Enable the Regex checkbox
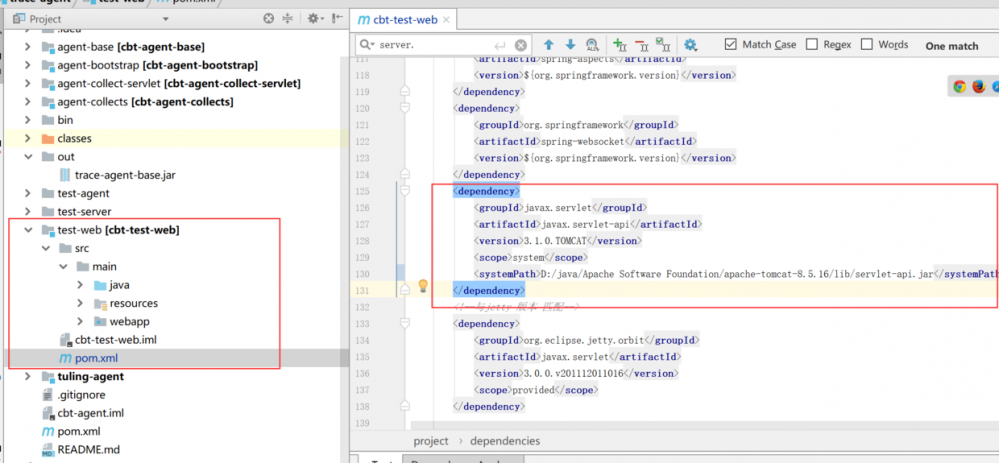The image size is (999, 463). click(x=812, y=45)
